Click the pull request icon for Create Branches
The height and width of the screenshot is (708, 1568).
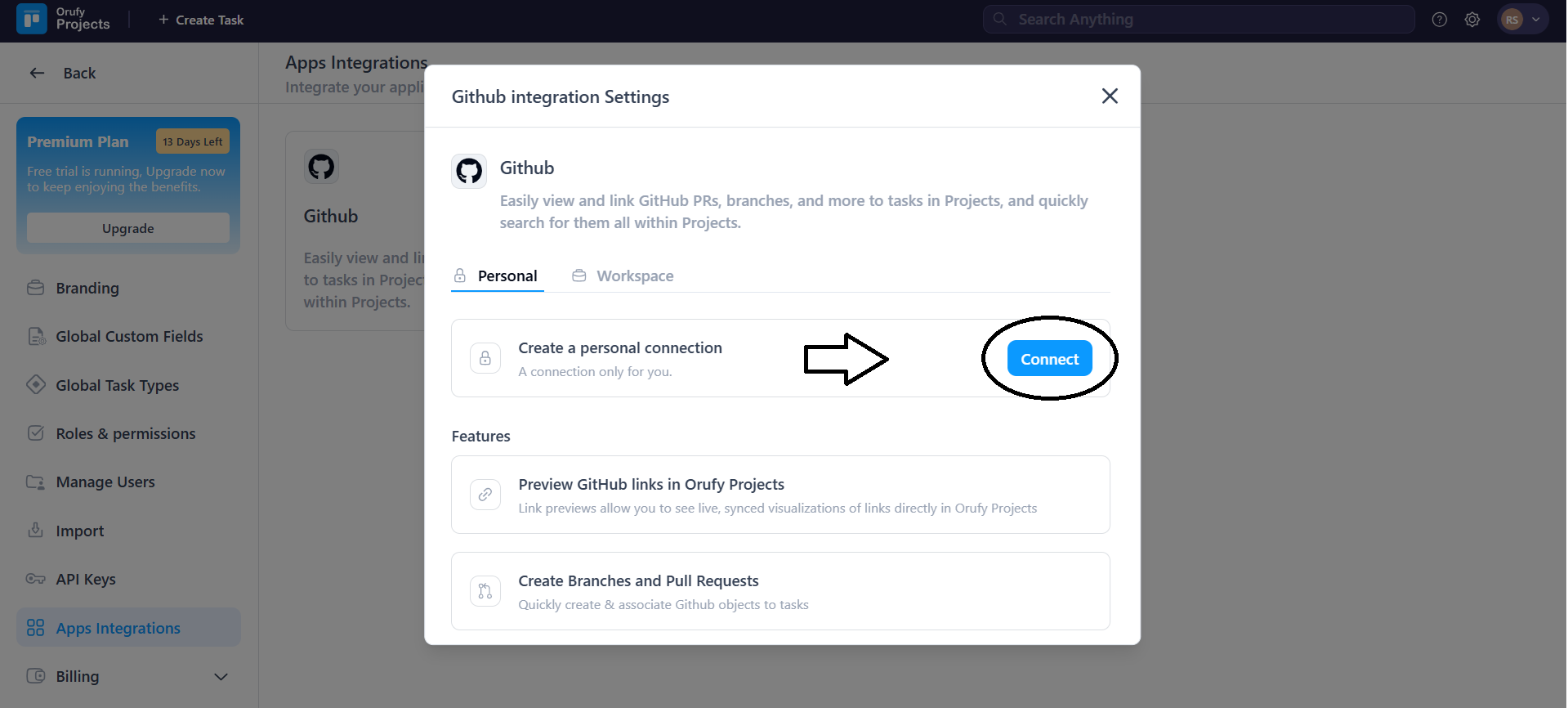[485, 591]
